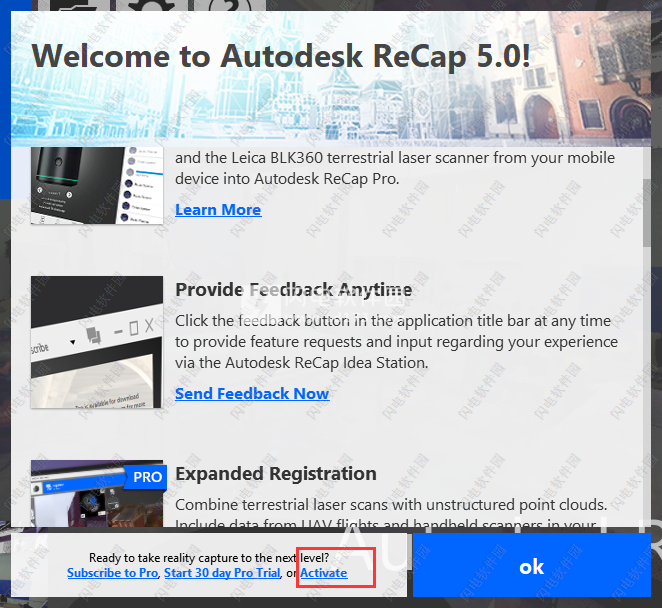Screen dimensions: 662x608
Task: Dismiss the welcome dialog with ok
Action: [x=532, y=565]
